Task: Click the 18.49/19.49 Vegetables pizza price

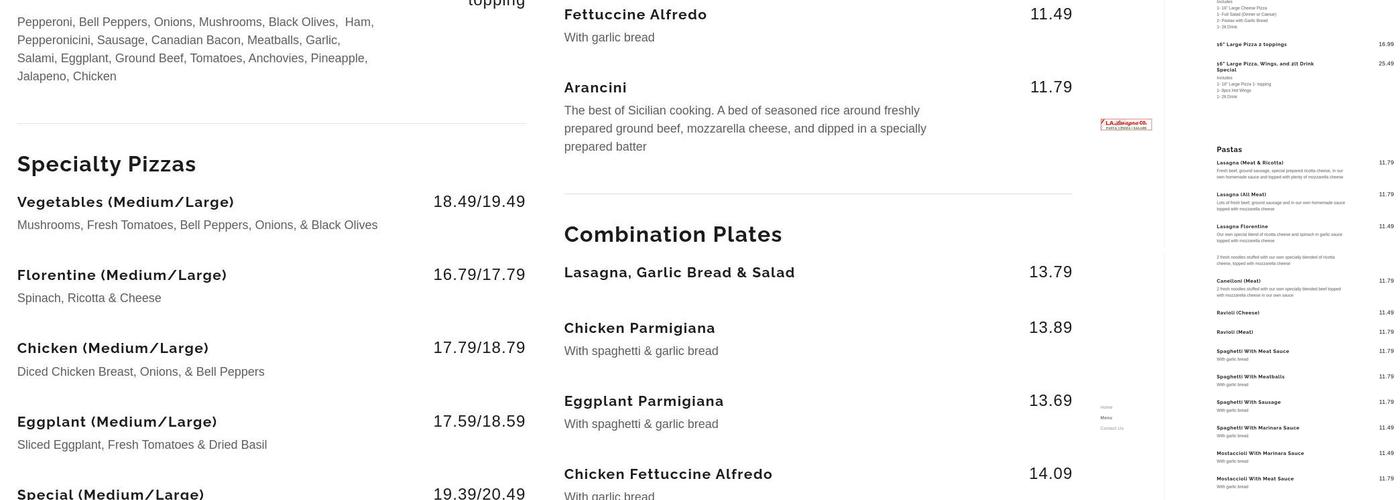Action: (x=479, y=202)
